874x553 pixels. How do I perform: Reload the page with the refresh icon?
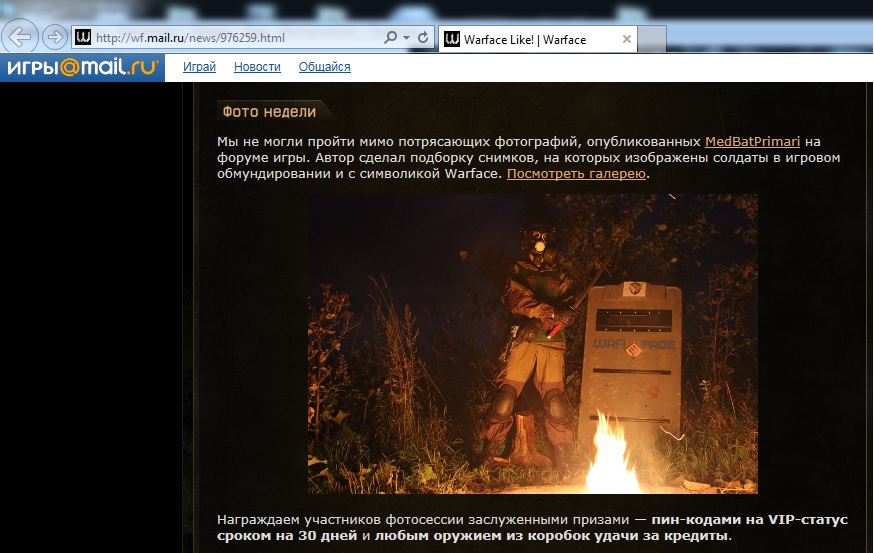[x=423, y=37]
